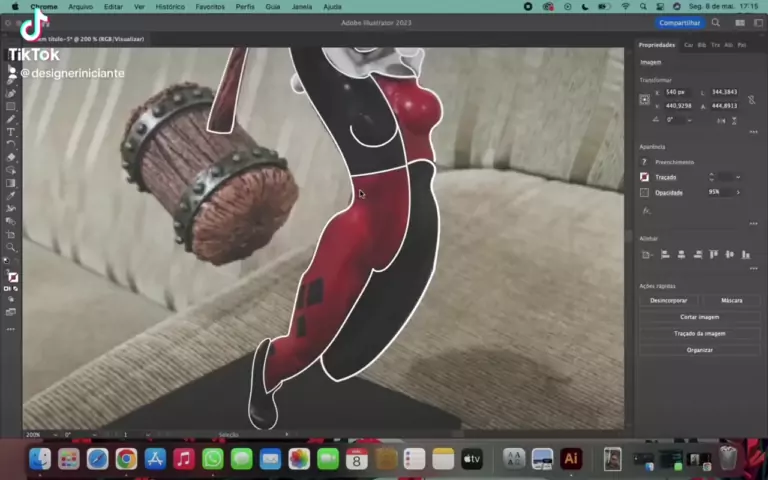The image size is (768, 480).
Task: Select the Rectangle tool in the toolbar
Action: [10, 106]
